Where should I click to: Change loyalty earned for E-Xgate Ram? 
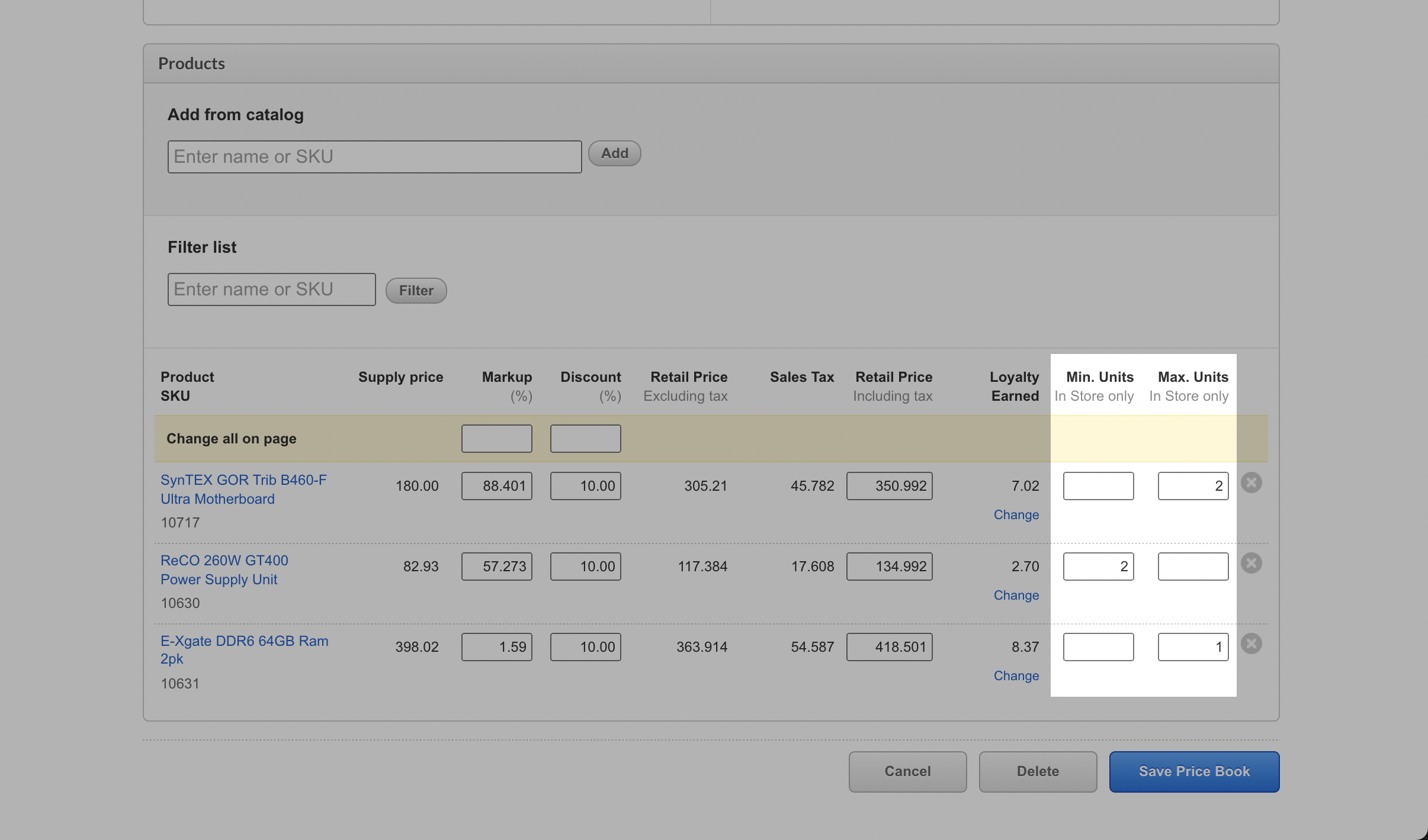point(1016,676)
